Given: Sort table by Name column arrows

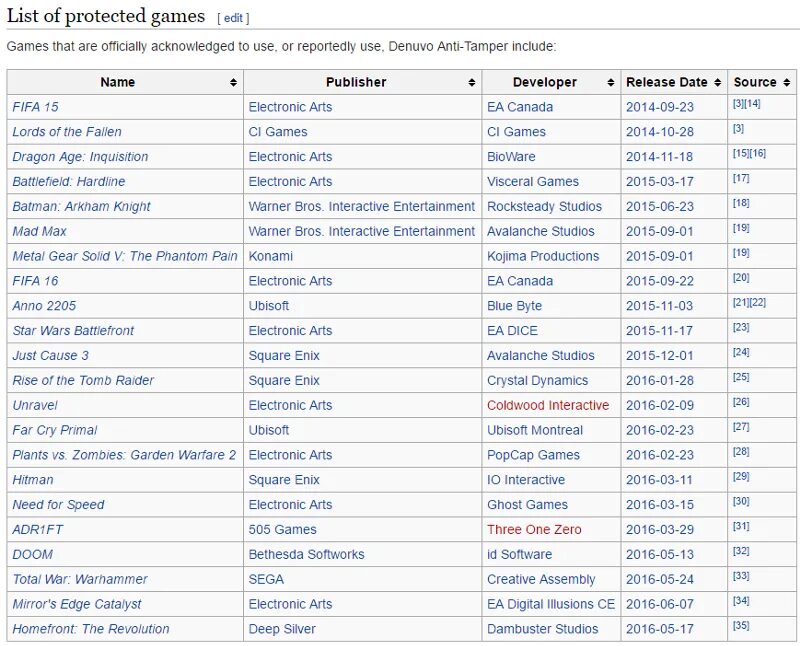Looking at the screenshot, I should click(233, 82).
